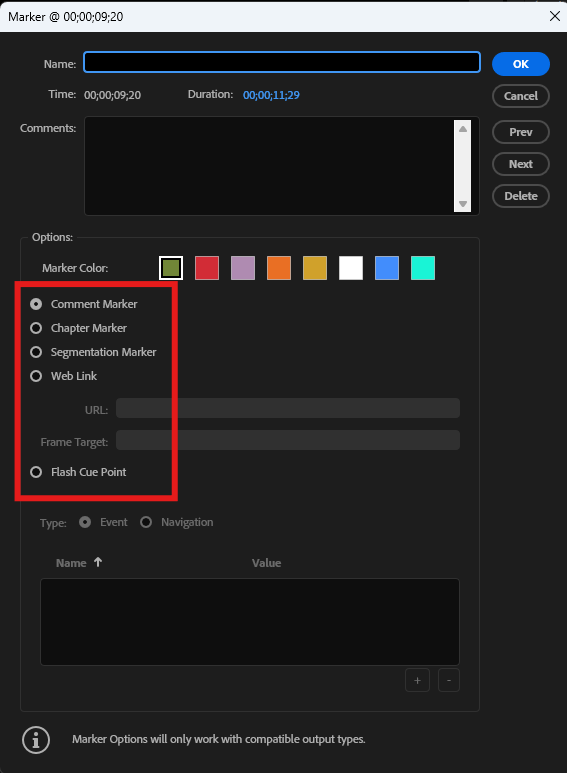Choose the orange marker color swatch
The width and height of the screenshot is (567, 773).
pos(279,268)
